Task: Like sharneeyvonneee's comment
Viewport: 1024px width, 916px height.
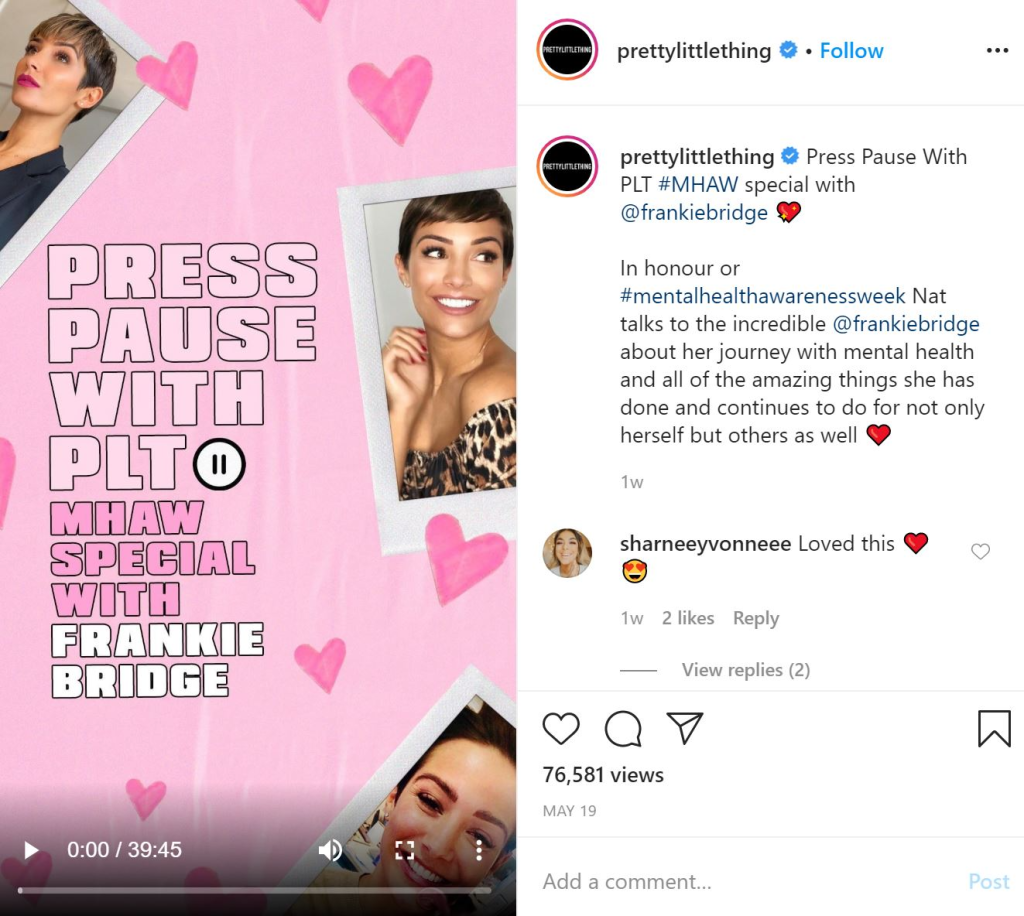Action: [x=980, y=551]
